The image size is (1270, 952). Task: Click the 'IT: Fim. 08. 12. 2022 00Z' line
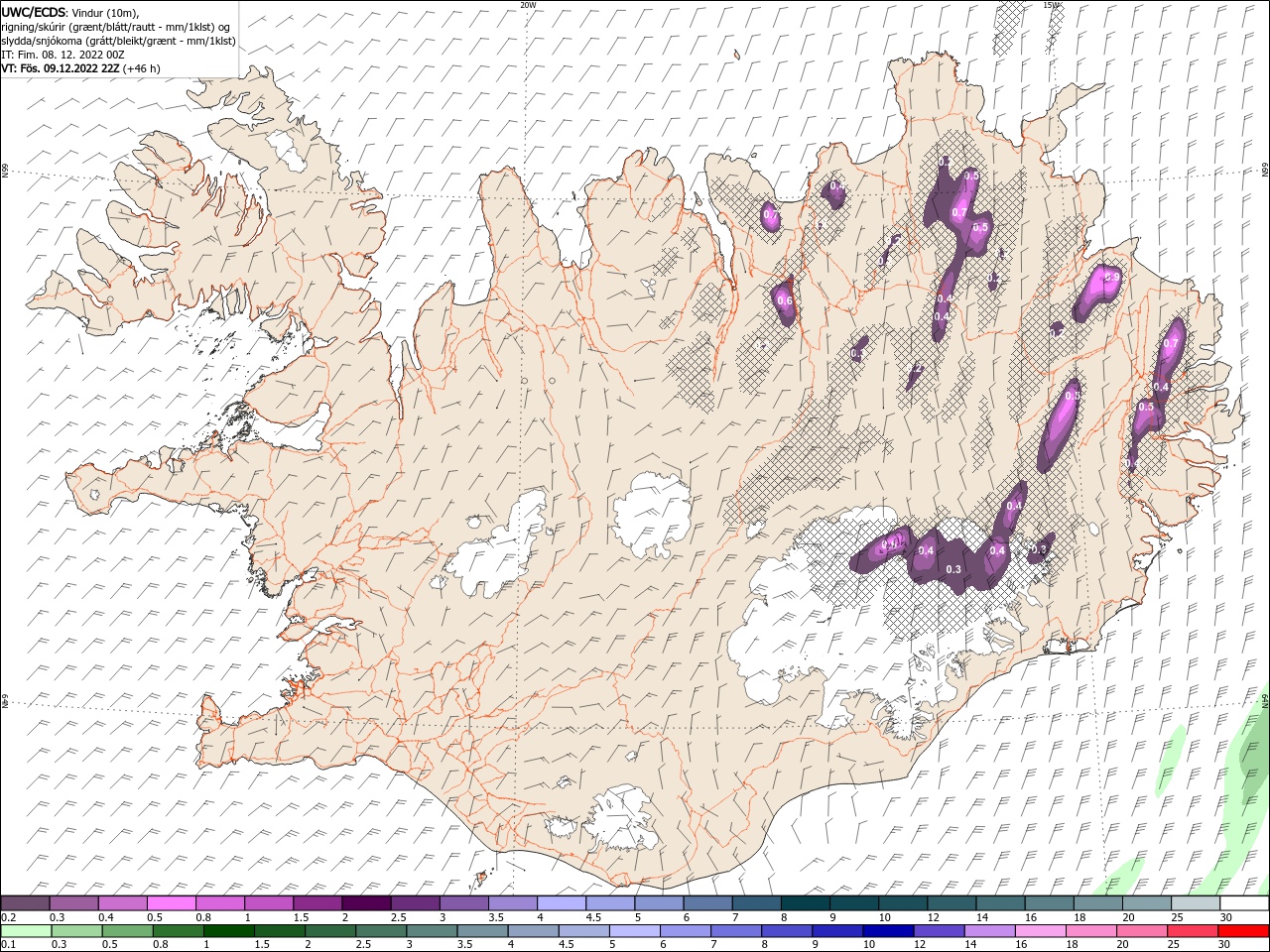(63, 55)
